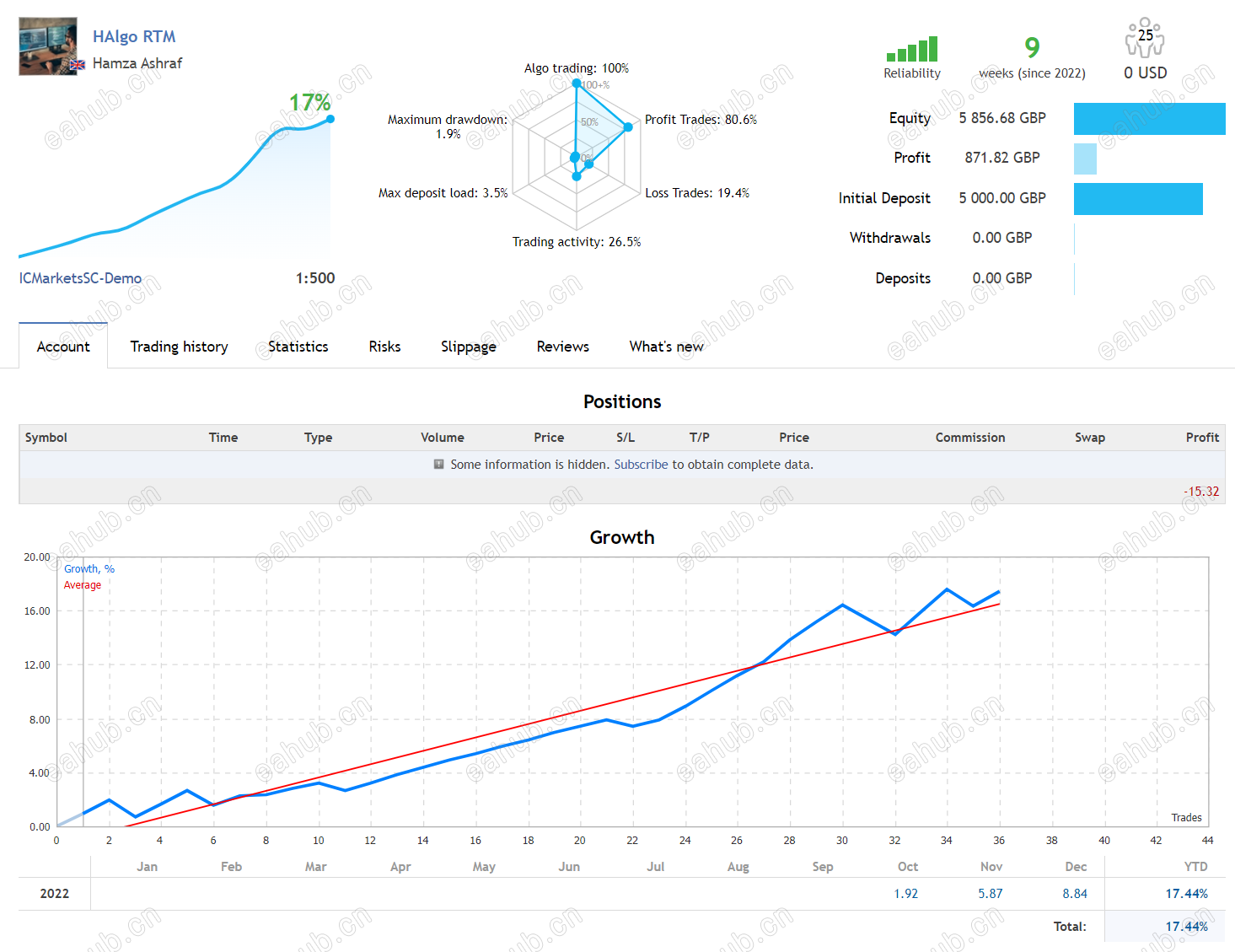Open the What's new tab
This screenshot has width=1235, height=952.
[667, 347]
